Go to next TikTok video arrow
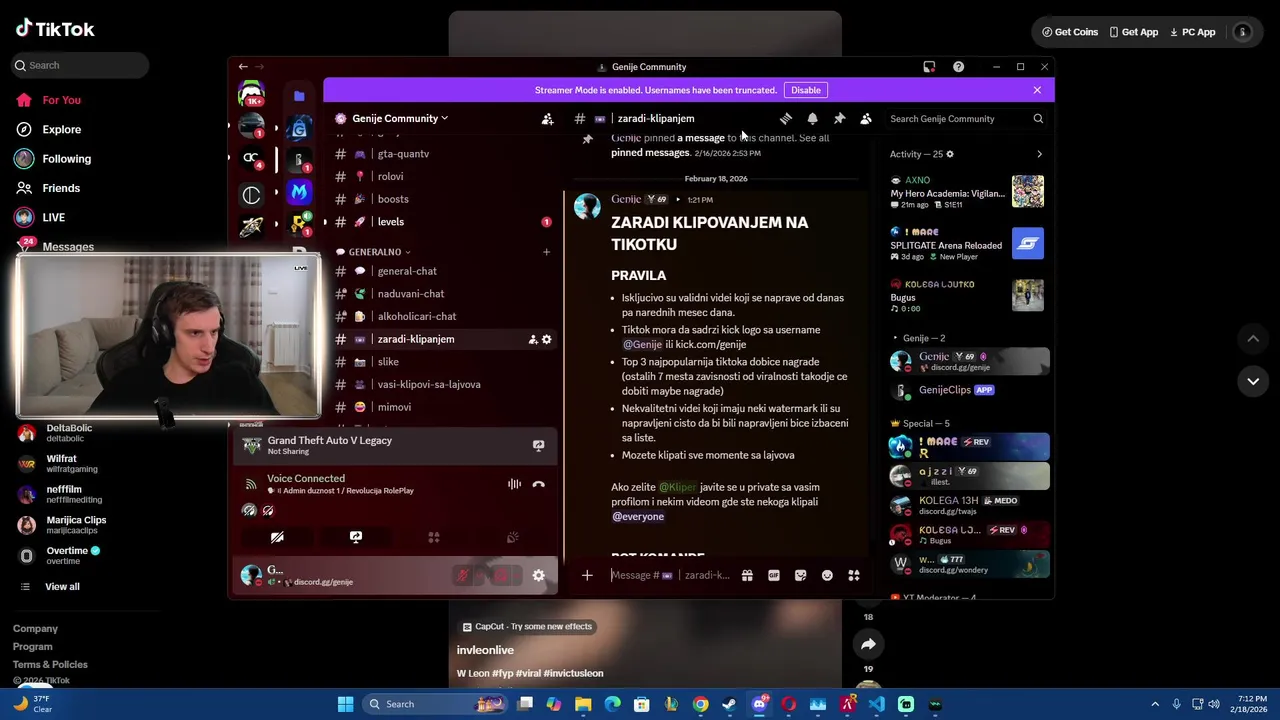 (x=1253, y=381)
